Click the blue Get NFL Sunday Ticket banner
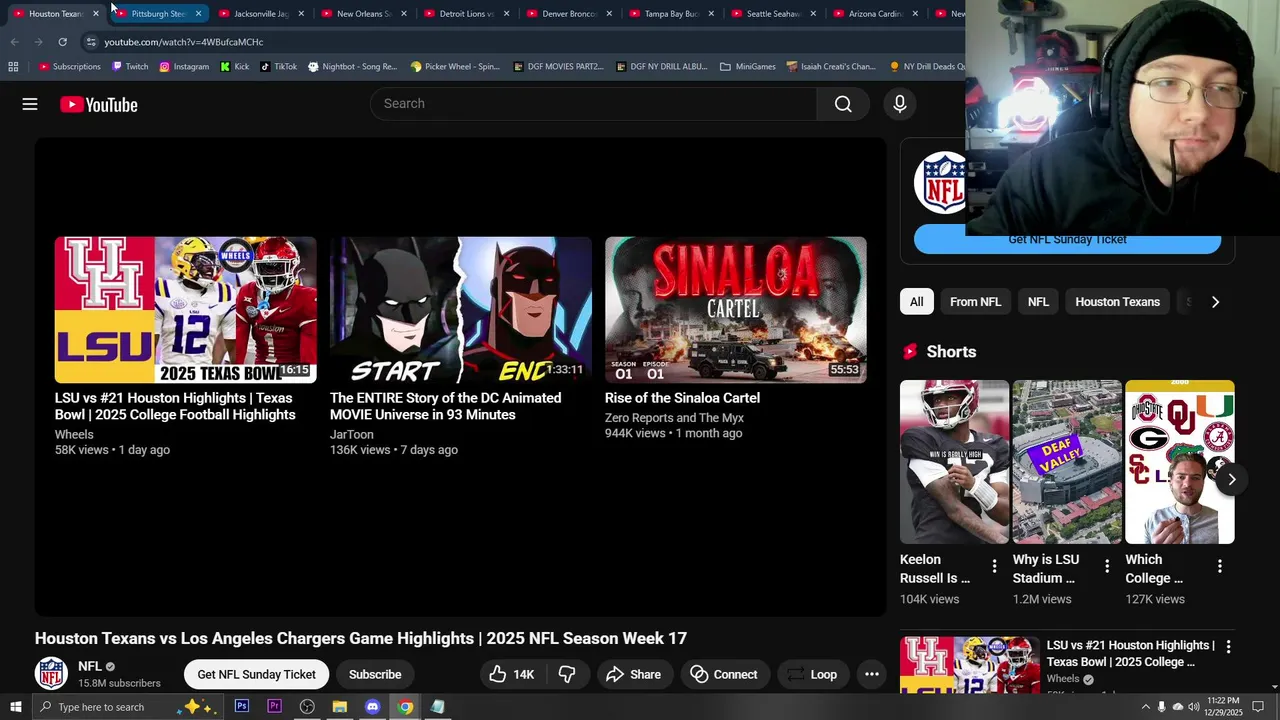 coord(1067,240)
